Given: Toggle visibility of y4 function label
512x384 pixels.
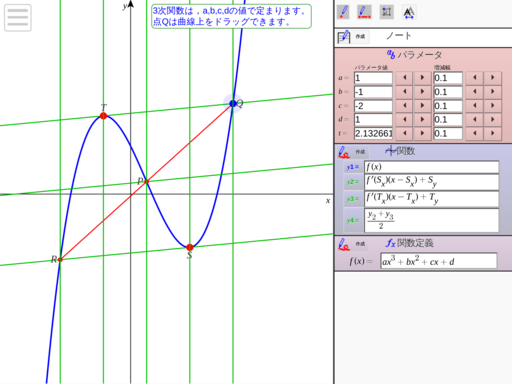Looking at the screenshot, I should pos(353,220).
